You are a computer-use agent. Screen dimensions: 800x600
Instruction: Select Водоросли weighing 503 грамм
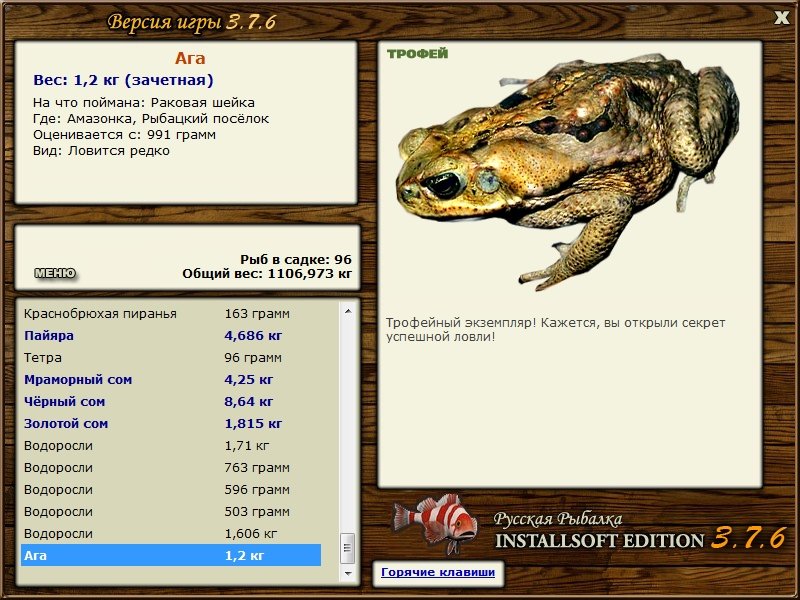coord(171,511)
